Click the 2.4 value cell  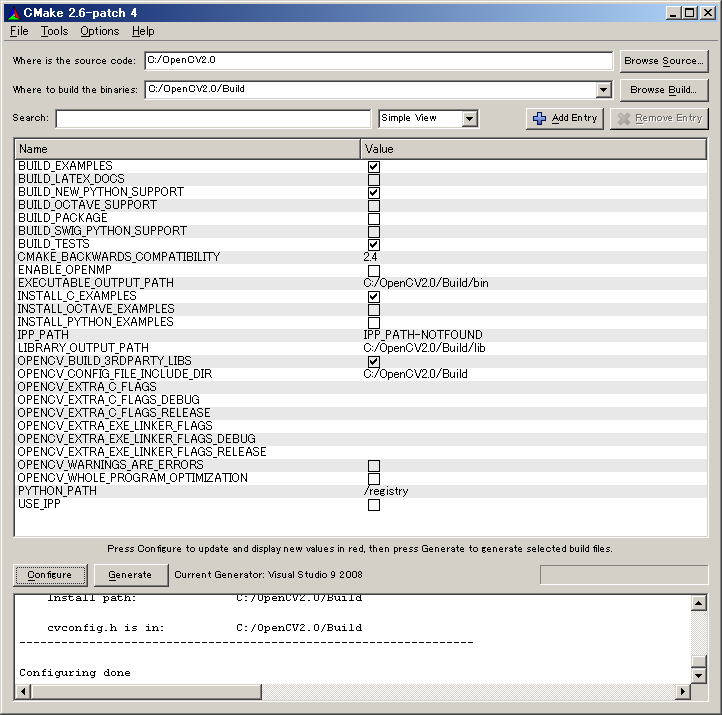click(370, 257)
